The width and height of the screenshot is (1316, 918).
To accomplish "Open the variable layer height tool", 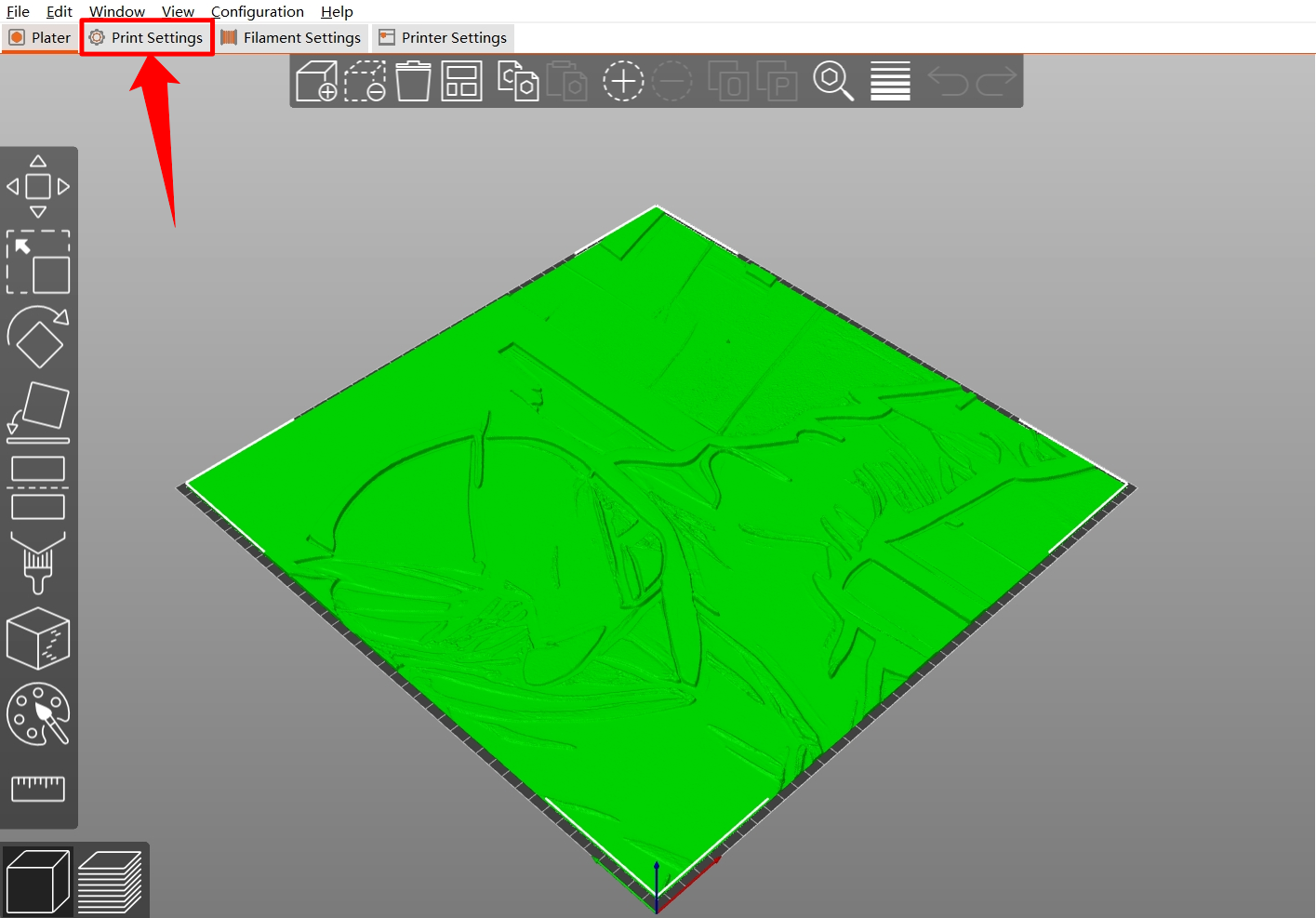I will tap(890, 81).
